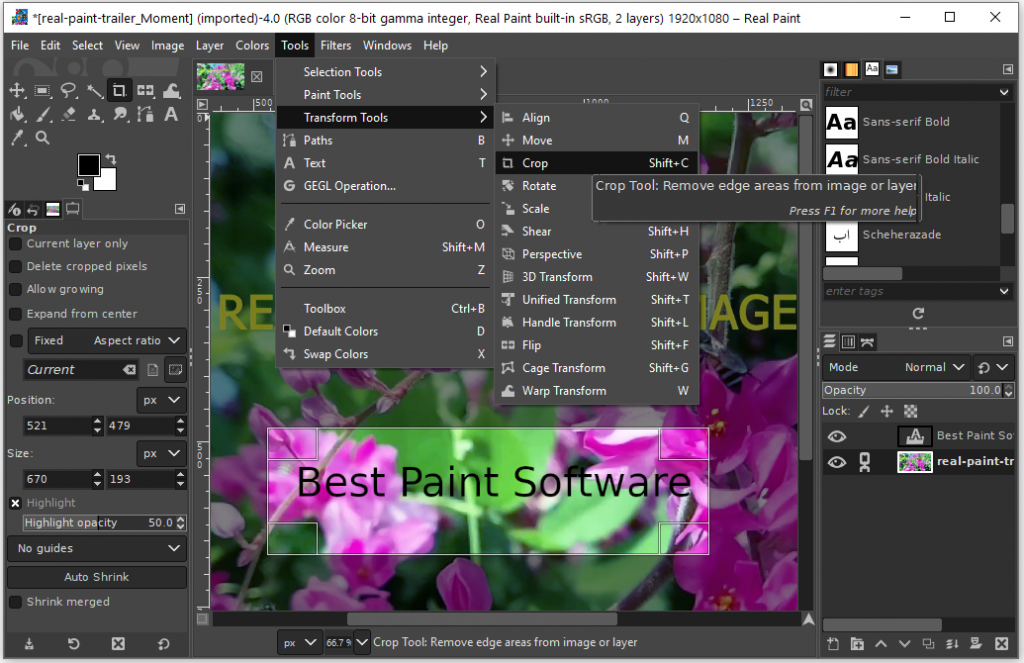Select the Eraser tool
This screenshot has width=1024, height=663.
tap(68, 114)
